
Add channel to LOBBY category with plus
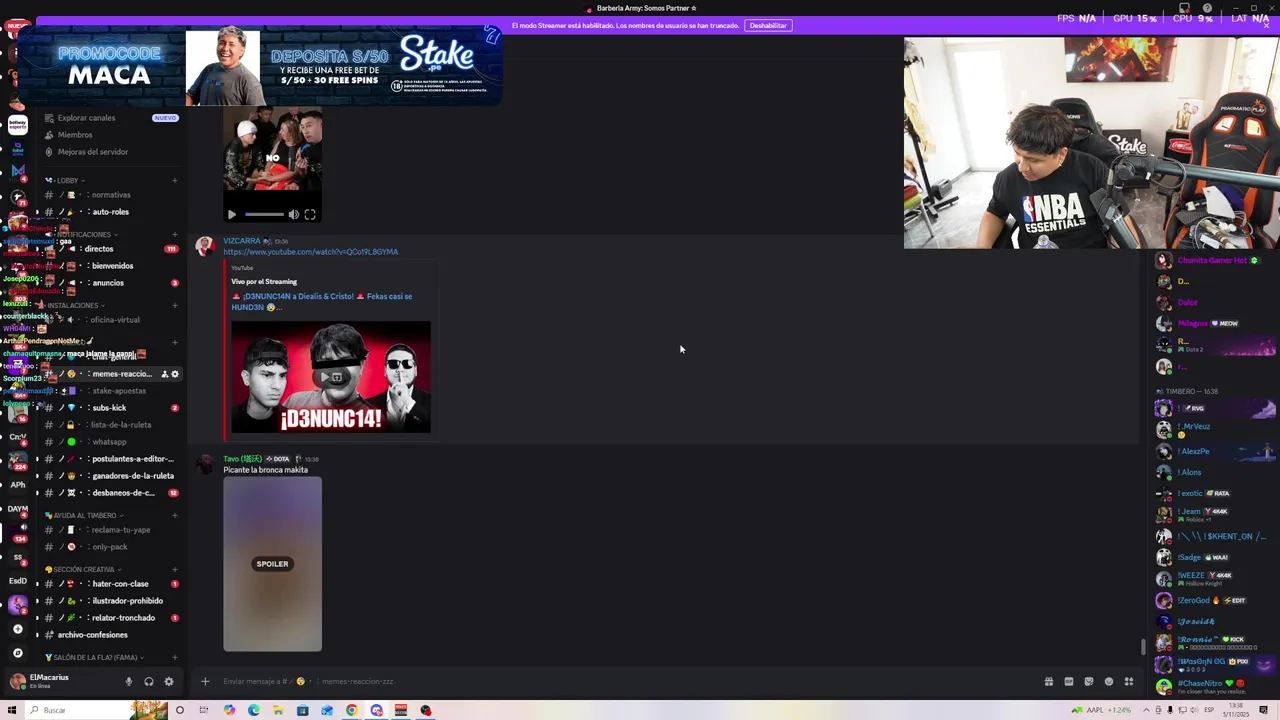click(x=174, y=180)
